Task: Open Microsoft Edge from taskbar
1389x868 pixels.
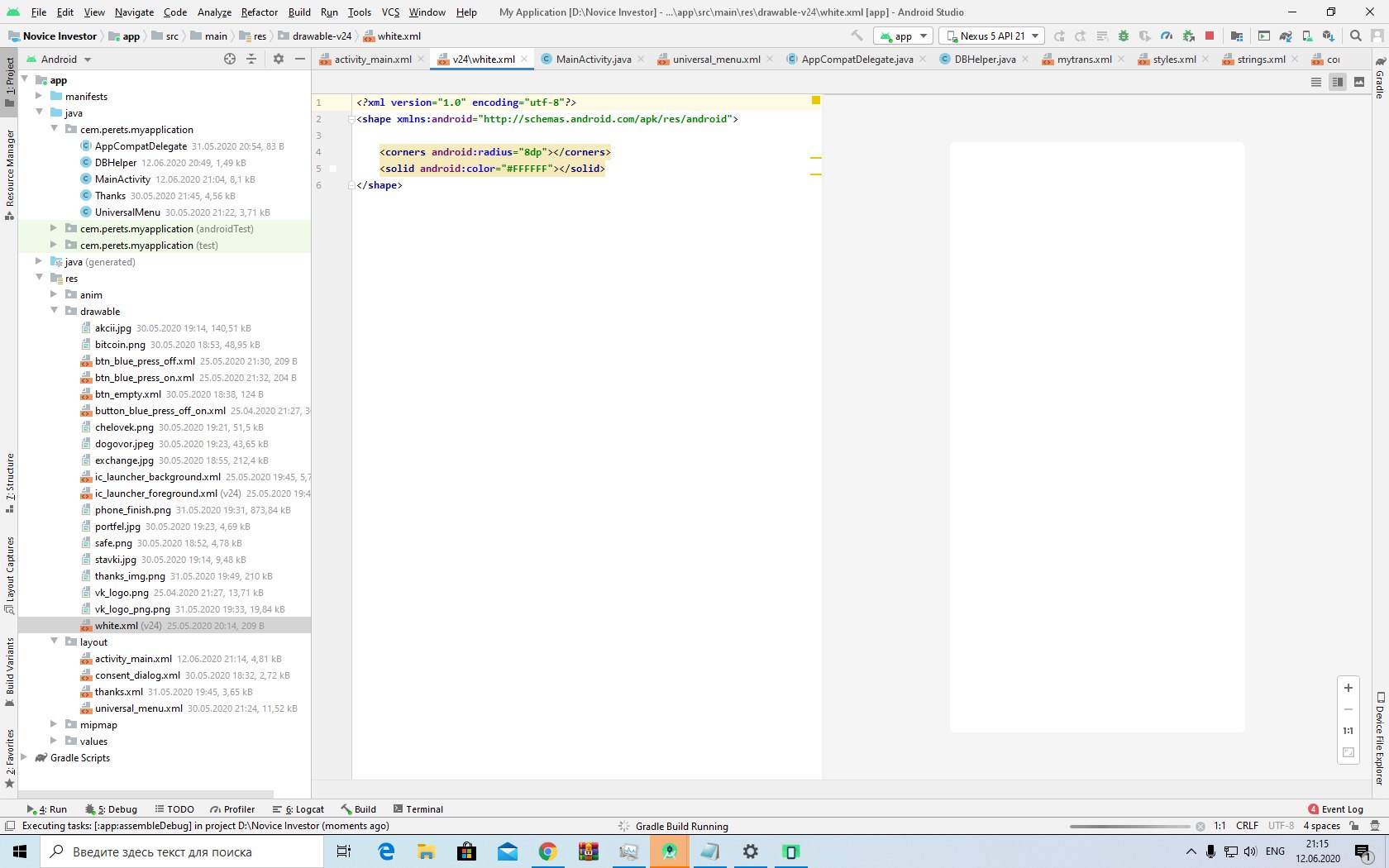Action: click(x=386, y=851)
